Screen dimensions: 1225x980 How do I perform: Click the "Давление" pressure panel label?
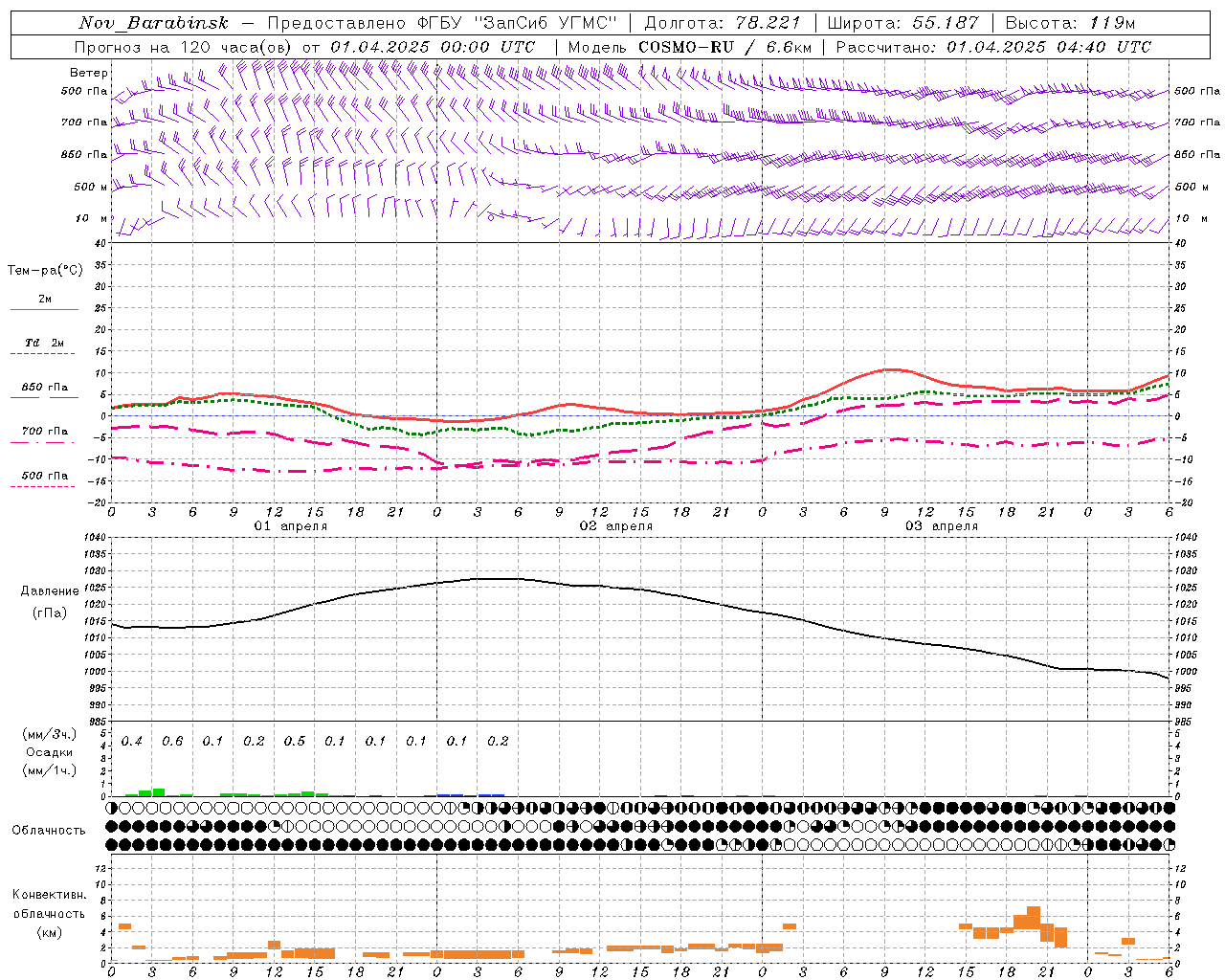(50, 591)
